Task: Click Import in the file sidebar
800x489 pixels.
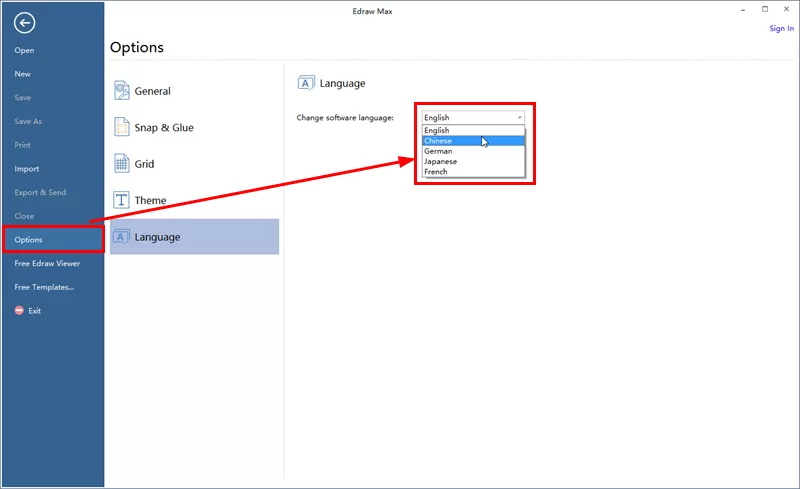Action: coord(27,168)
